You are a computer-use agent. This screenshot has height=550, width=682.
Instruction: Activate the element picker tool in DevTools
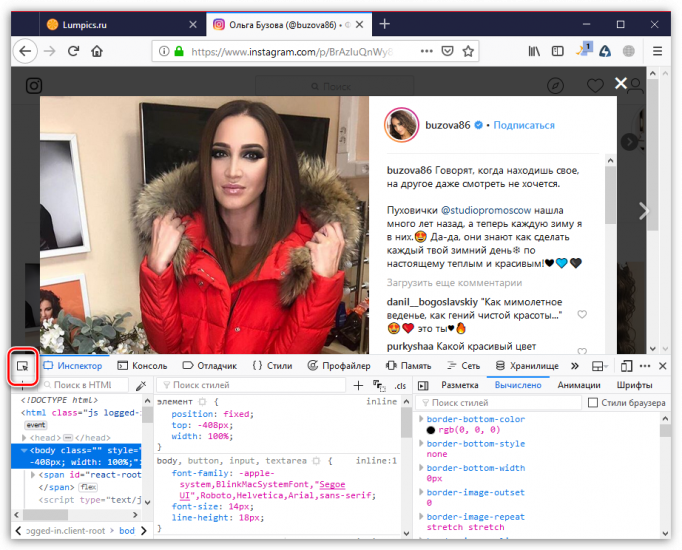click(x=21, y=367)
